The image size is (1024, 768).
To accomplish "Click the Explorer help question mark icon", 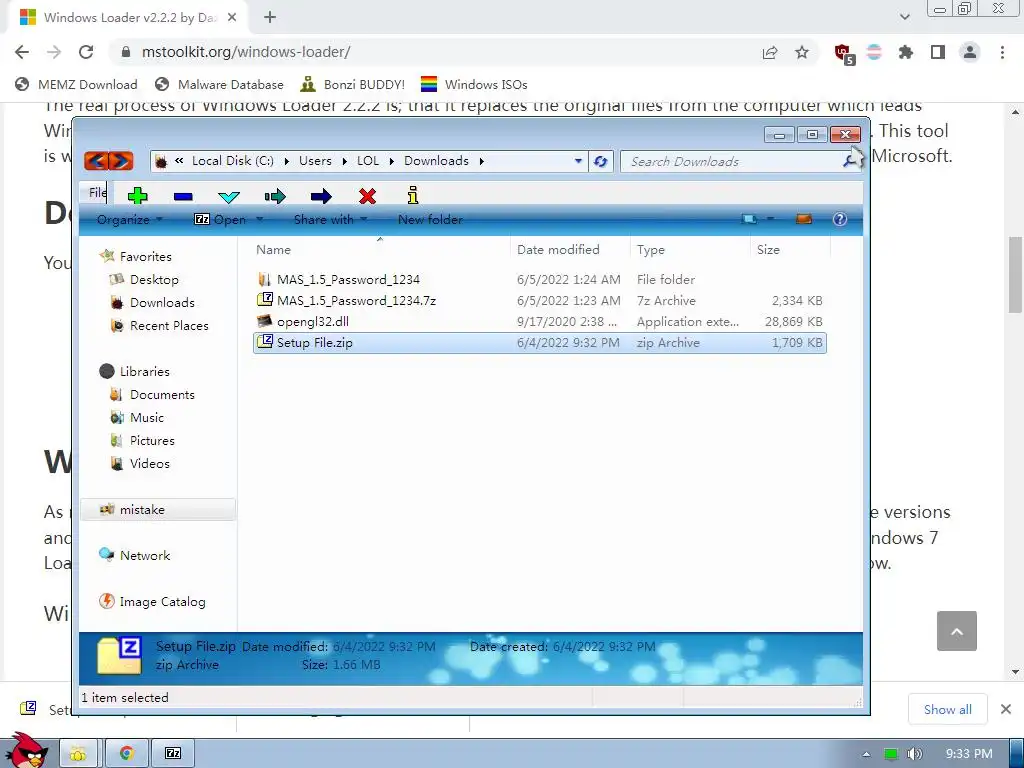I will coord(840,219).
